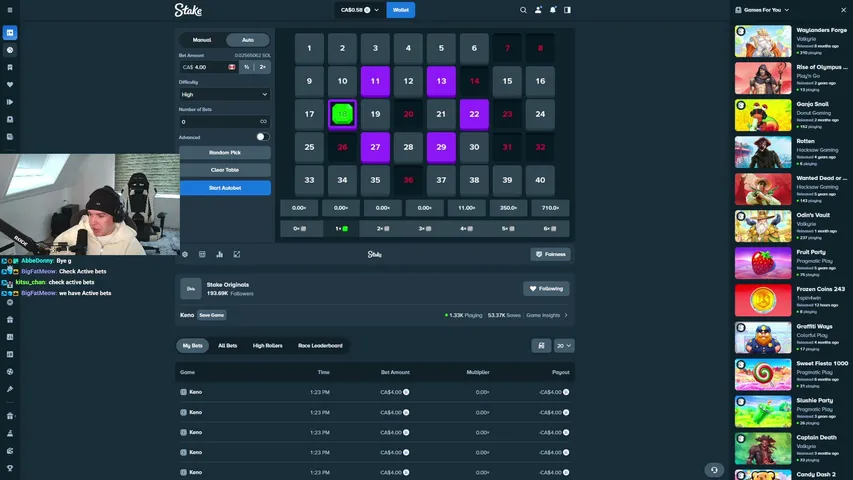Image resolution: width=853 pixels, height=480 pixels.
Task: Open the live support headset icon
Action: (714, 470)
